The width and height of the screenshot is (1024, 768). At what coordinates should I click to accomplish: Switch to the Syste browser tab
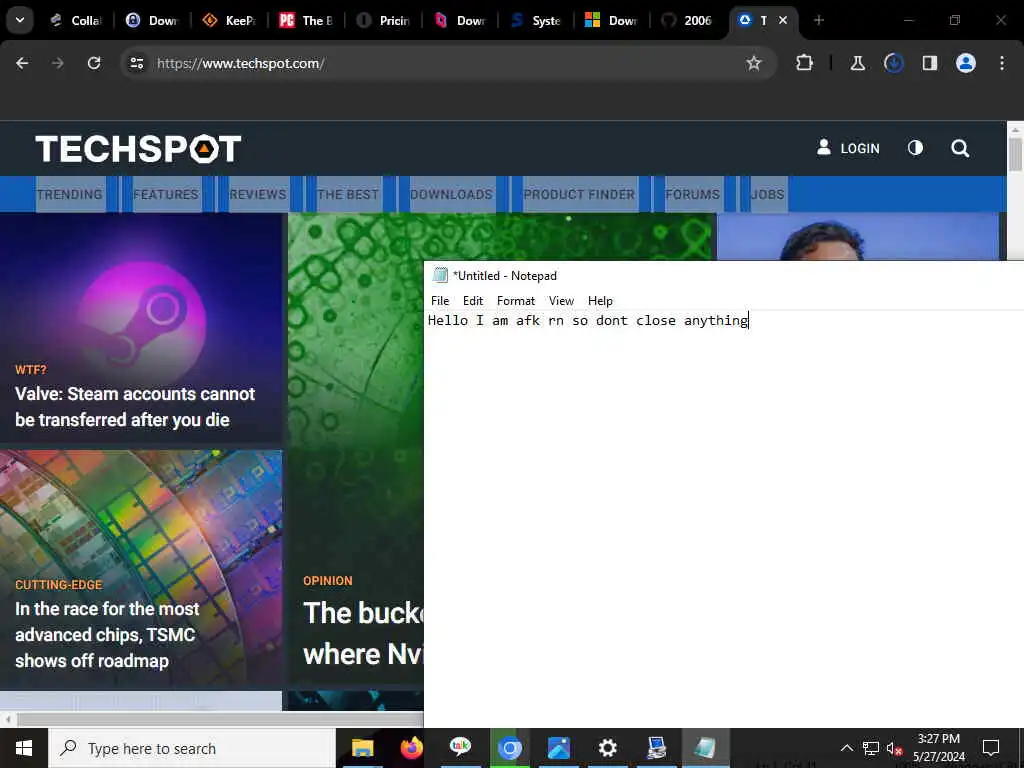tap(536, 20)
